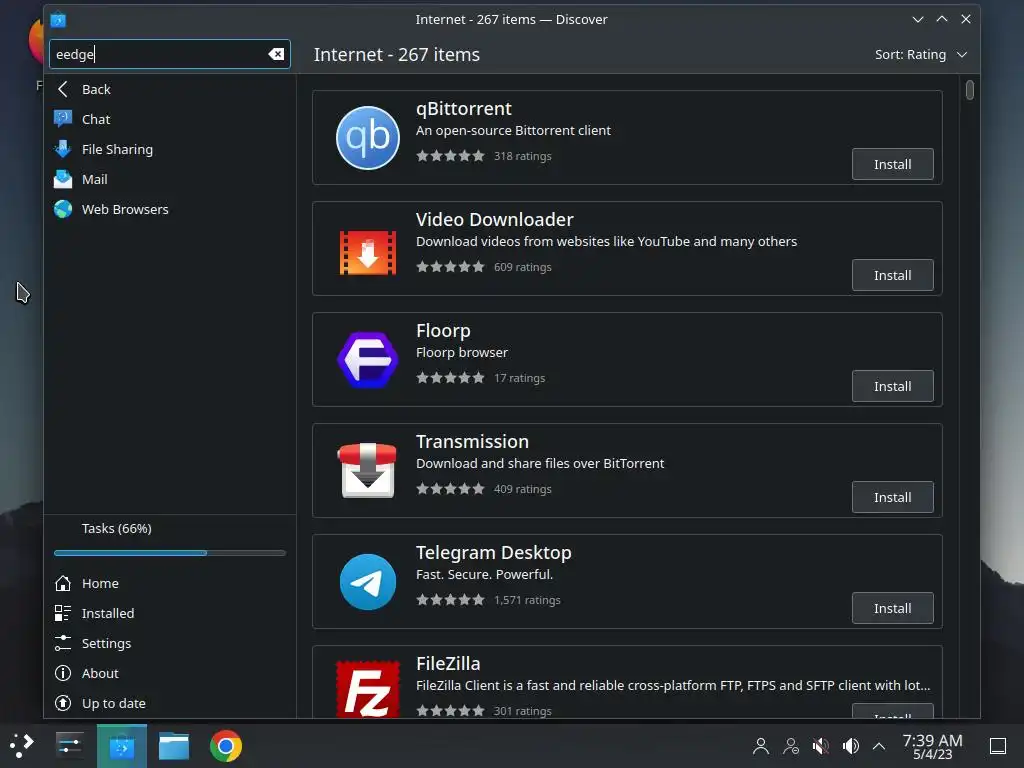
Task: Launch Google Chrome from taskbar
Action: (226, 746)
